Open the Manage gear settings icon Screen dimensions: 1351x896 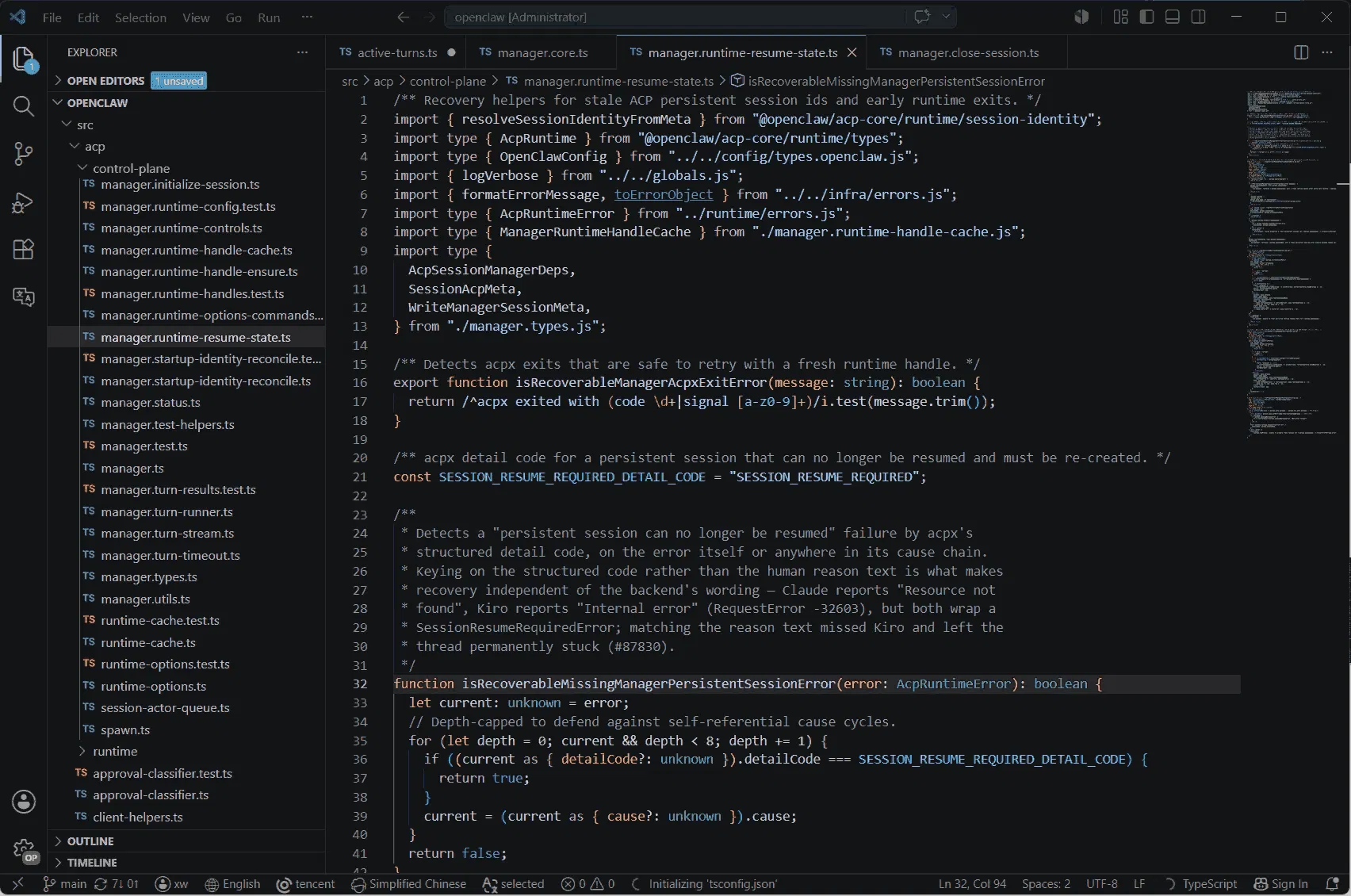(24, 850)
